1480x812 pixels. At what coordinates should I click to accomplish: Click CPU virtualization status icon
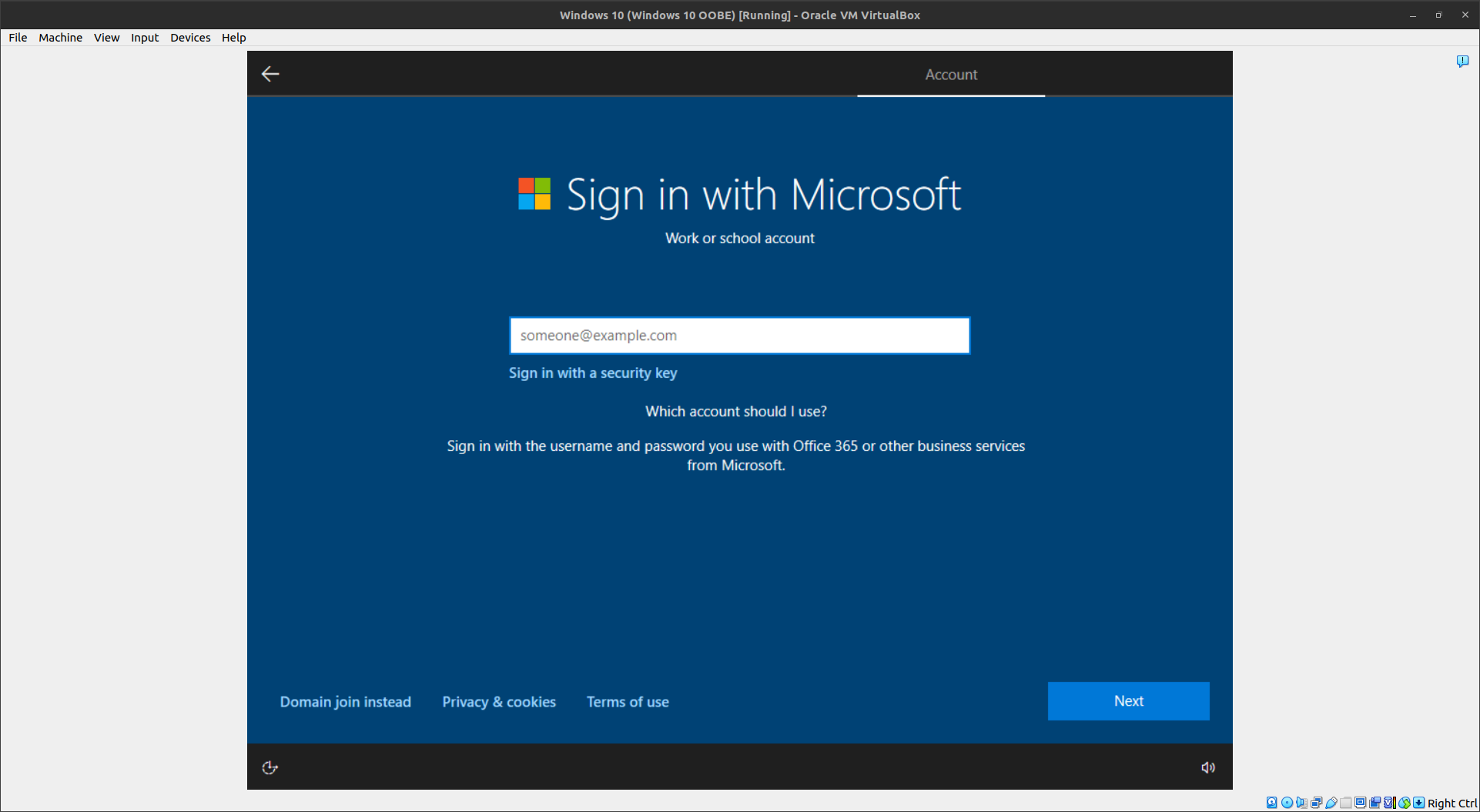(x=1390, y=803)
